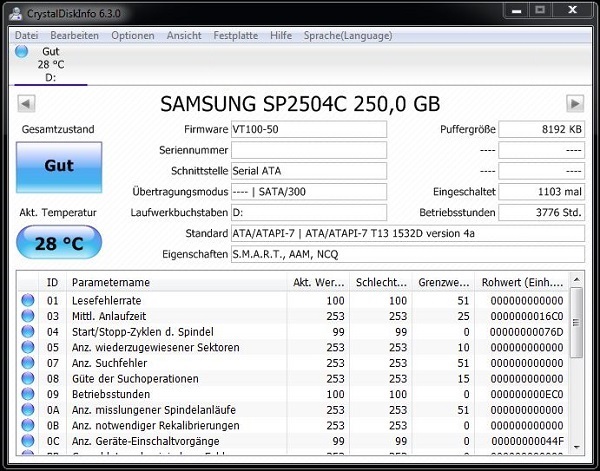This screenshot has height=471, width=600.
Task: Go to previous disk with left arrow
Action: (x=26, y=103)
